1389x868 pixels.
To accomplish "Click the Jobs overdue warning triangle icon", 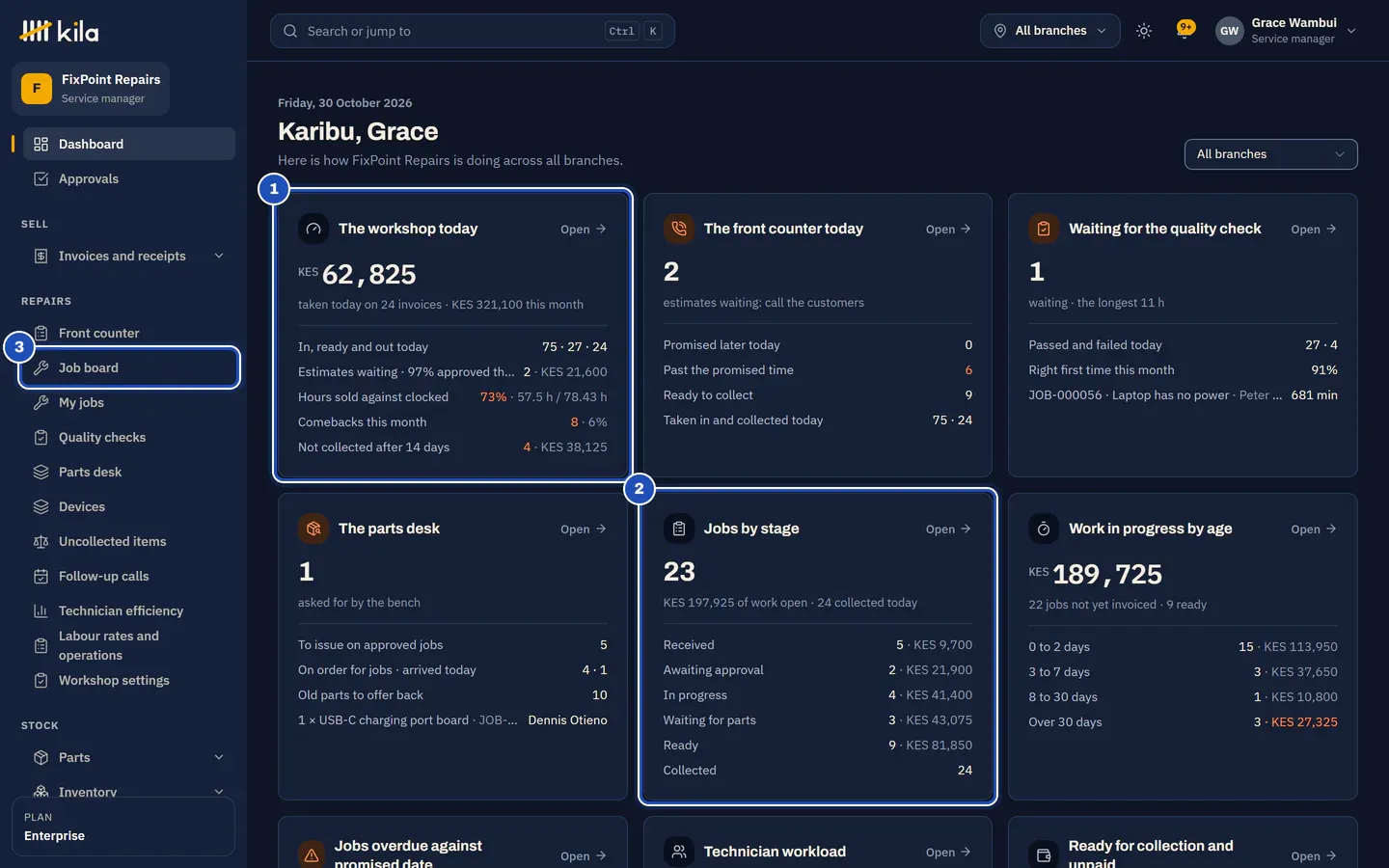I will 312,855.
